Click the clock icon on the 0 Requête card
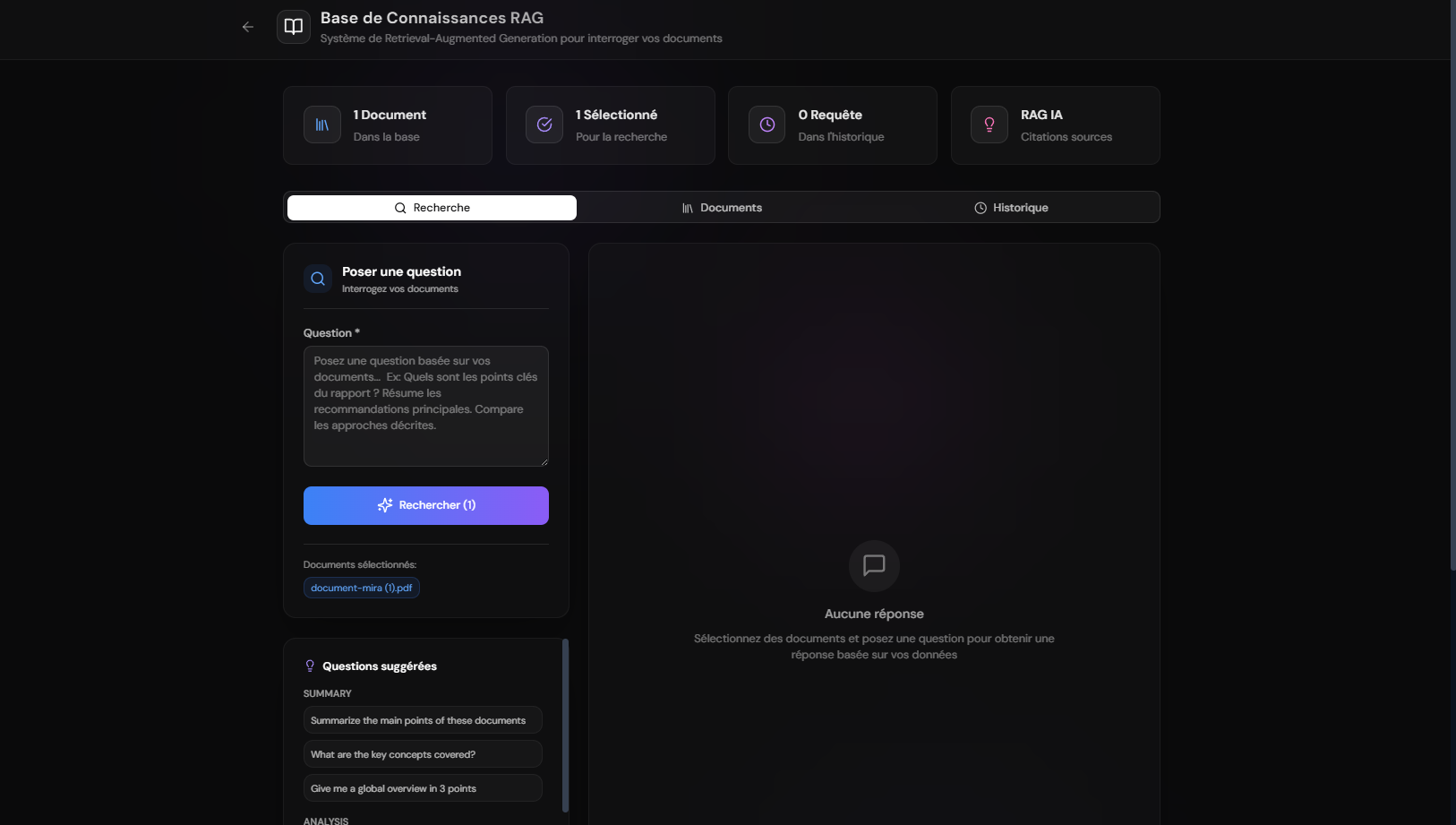 click(767, 125)
